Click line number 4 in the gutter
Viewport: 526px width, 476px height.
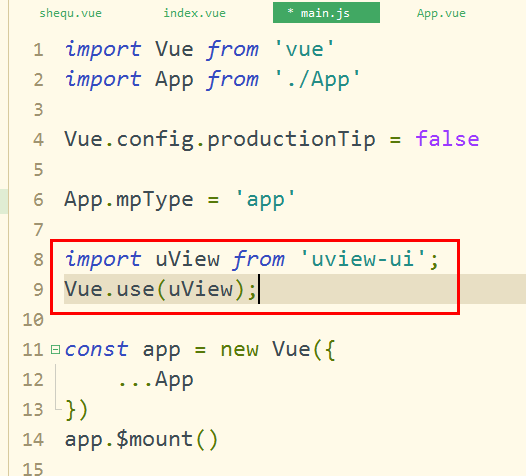pos(38,140)
